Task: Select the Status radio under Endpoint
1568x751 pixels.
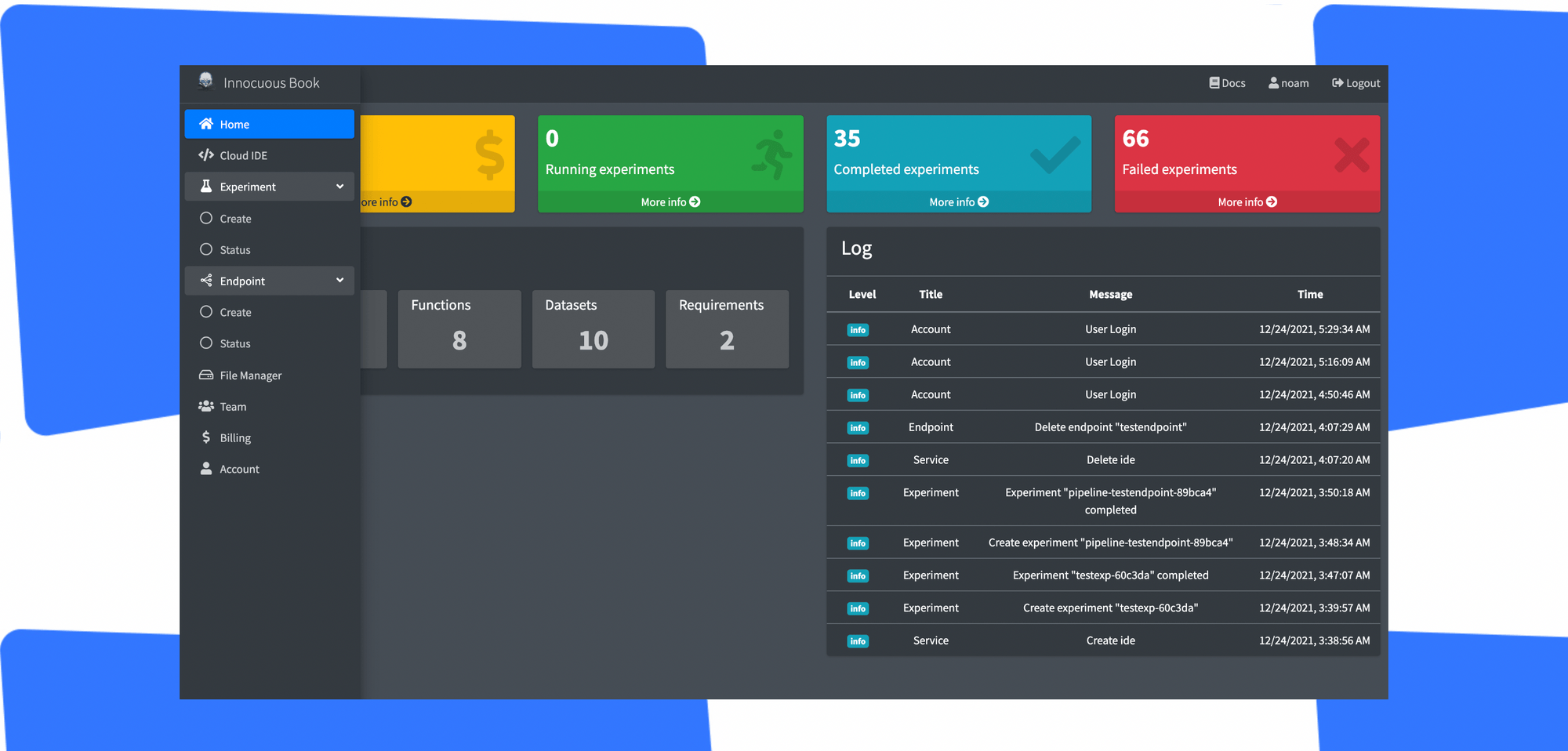Action: coord(207,343)
